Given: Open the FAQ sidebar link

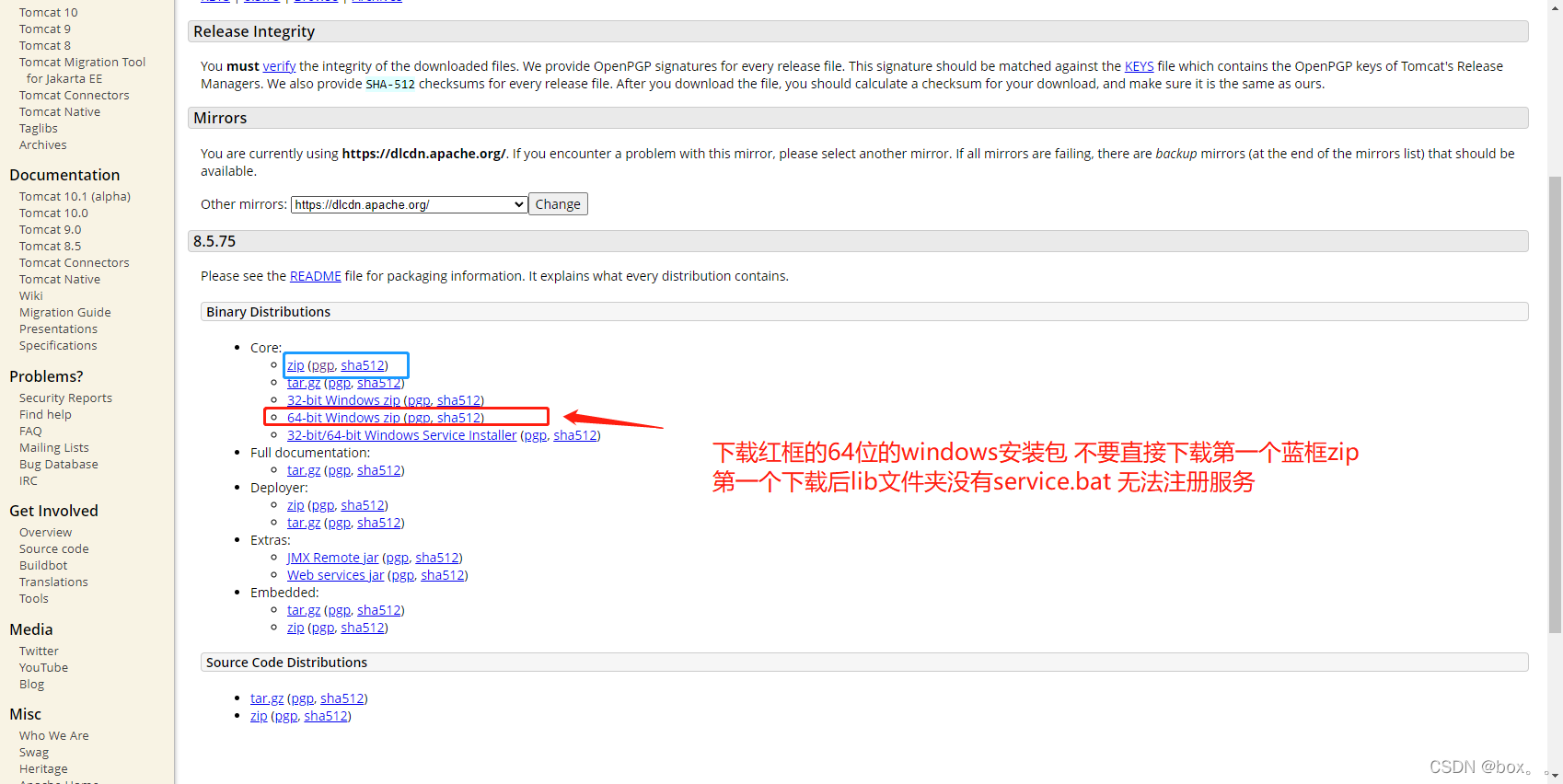Looking at the screenshot, I should click(x=30, y=432).
